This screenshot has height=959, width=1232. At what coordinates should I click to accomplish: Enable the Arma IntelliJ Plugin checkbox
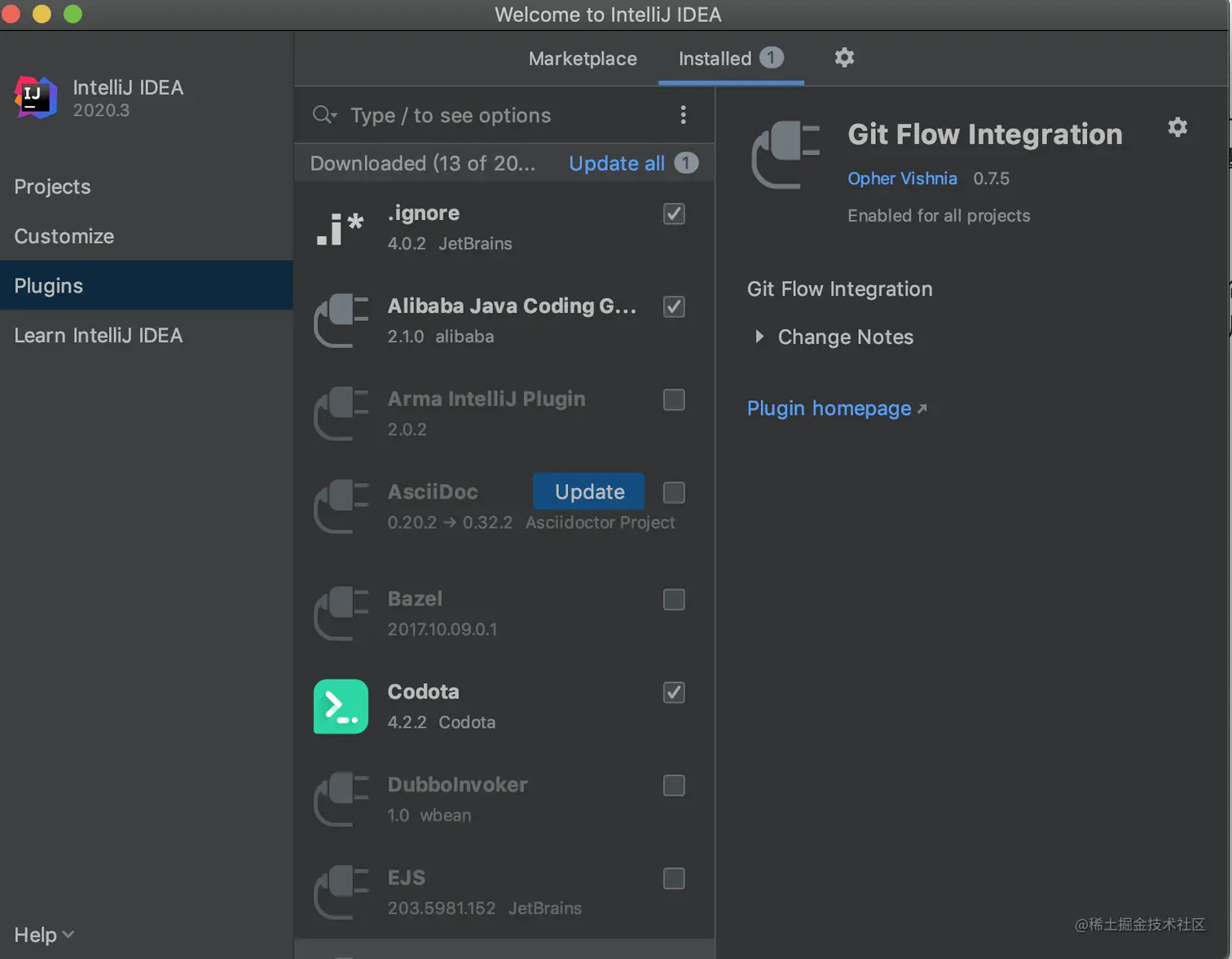coord(674,399)
